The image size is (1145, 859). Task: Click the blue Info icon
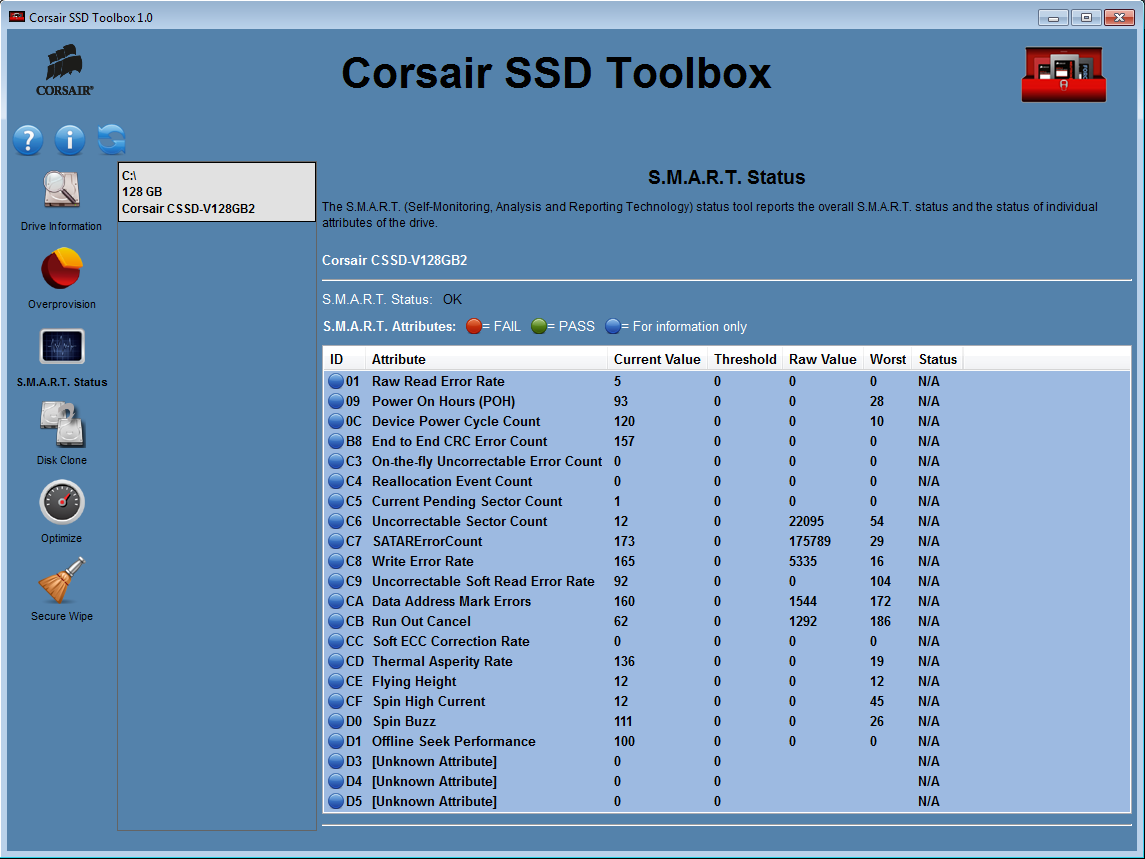[x=70, y=140]
